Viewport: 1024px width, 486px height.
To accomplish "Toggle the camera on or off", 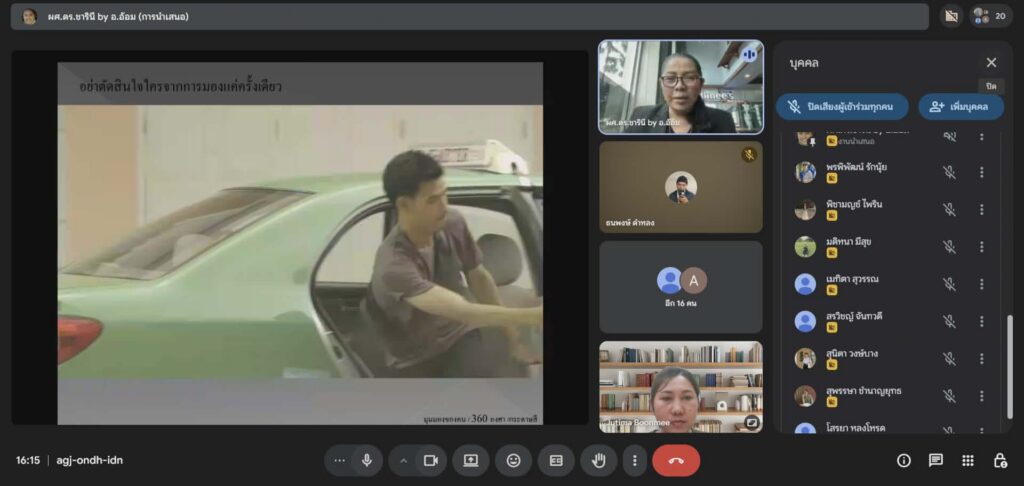I will pyautogui.click(x=431, y=460).
